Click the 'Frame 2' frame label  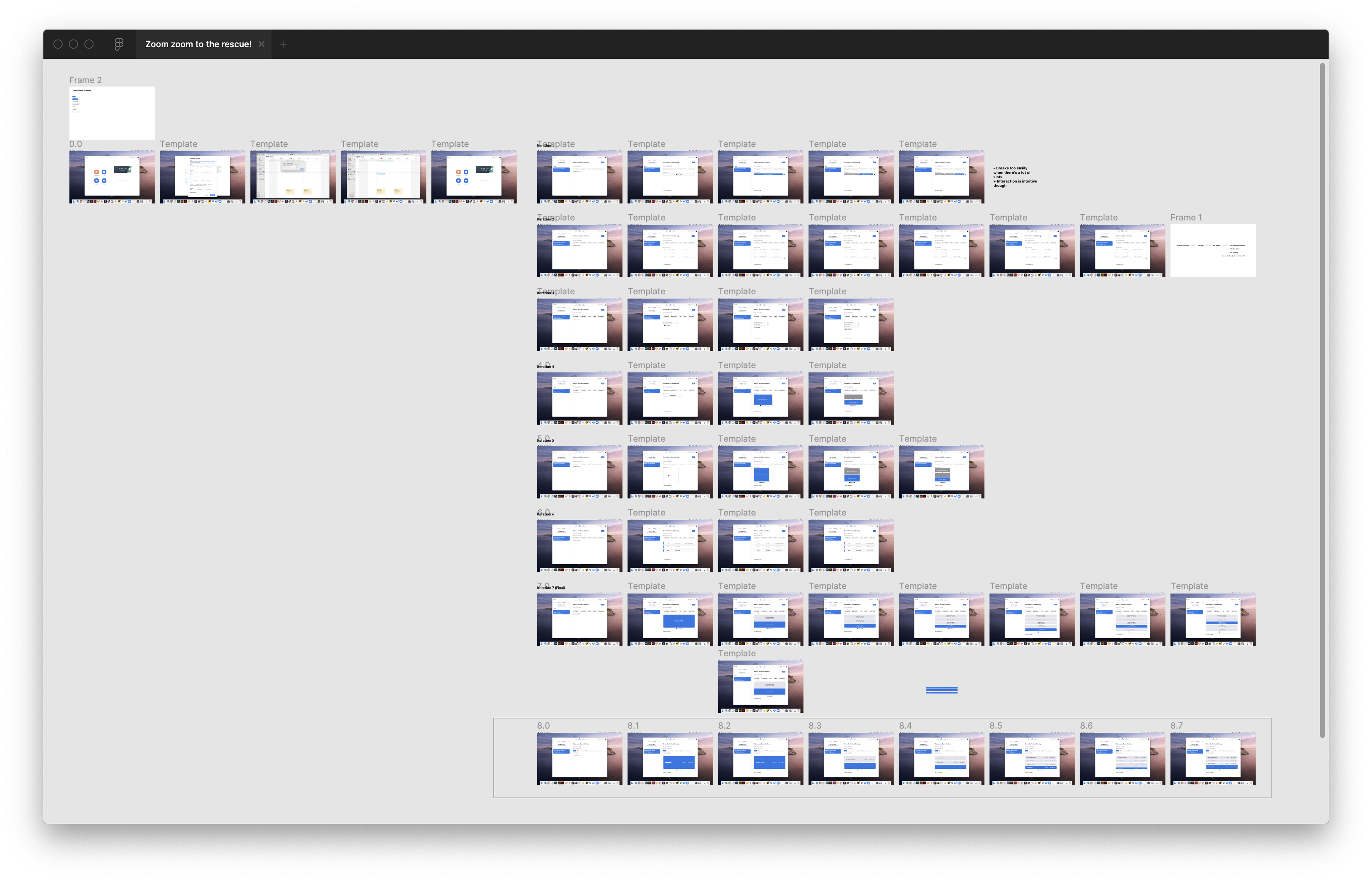85,80
